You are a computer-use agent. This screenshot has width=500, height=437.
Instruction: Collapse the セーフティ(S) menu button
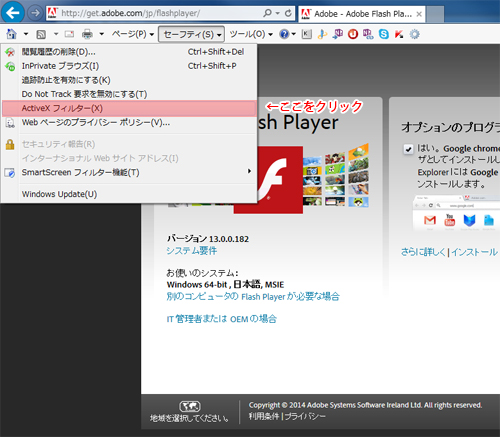(x=191, y=34)
